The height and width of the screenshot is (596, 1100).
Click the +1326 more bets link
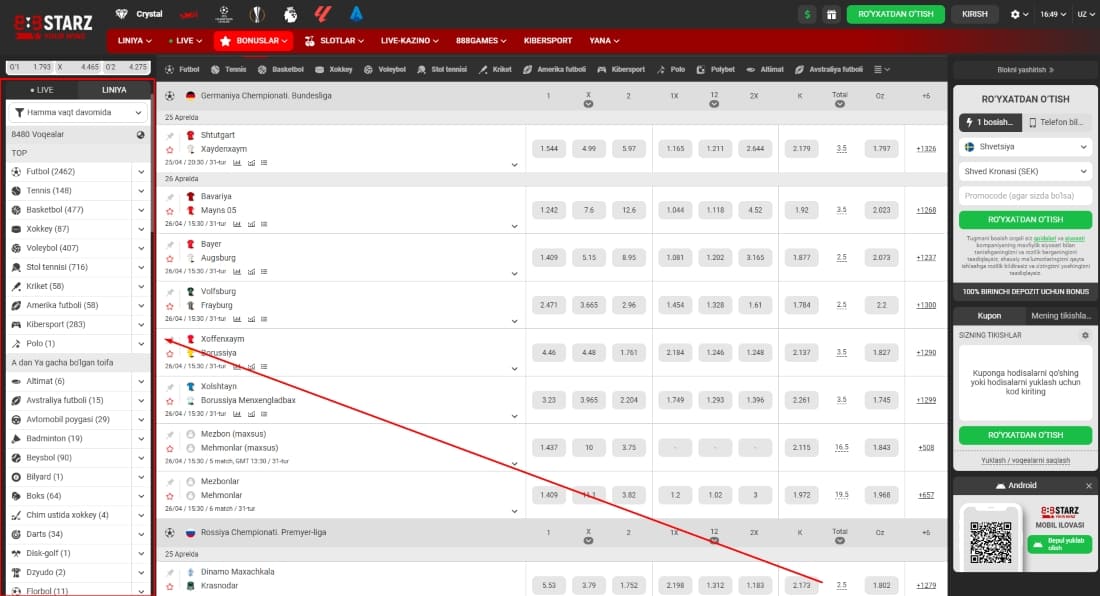[x=926, y=149]
